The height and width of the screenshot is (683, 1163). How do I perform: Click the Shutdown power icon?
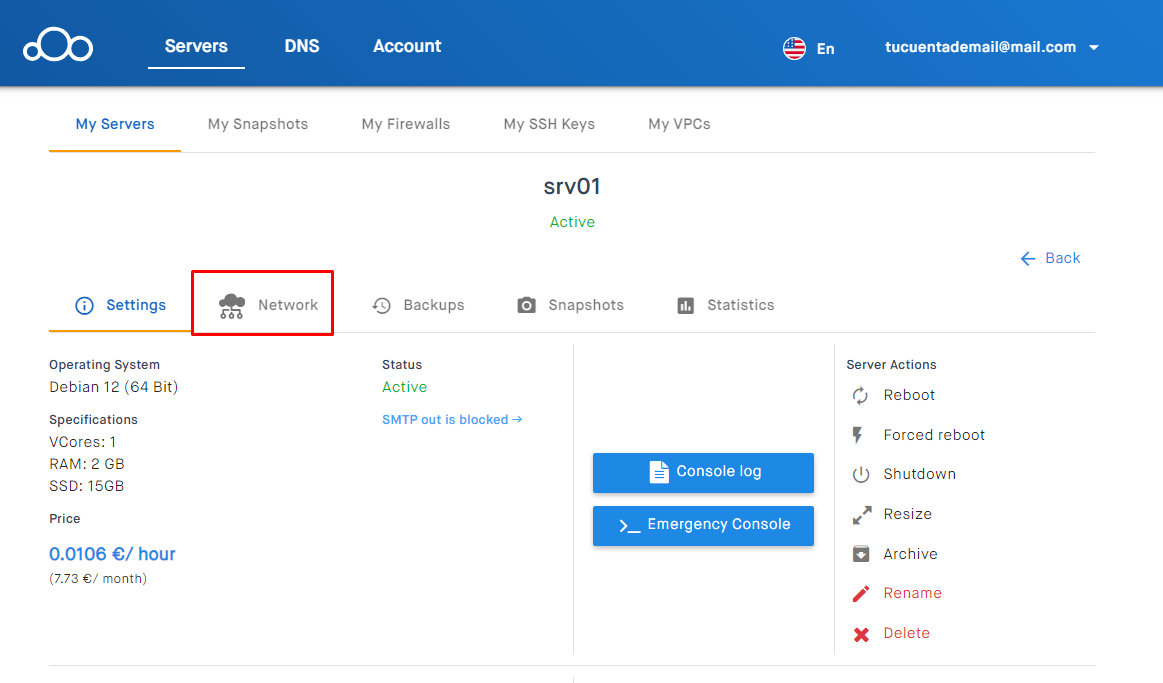860,475
